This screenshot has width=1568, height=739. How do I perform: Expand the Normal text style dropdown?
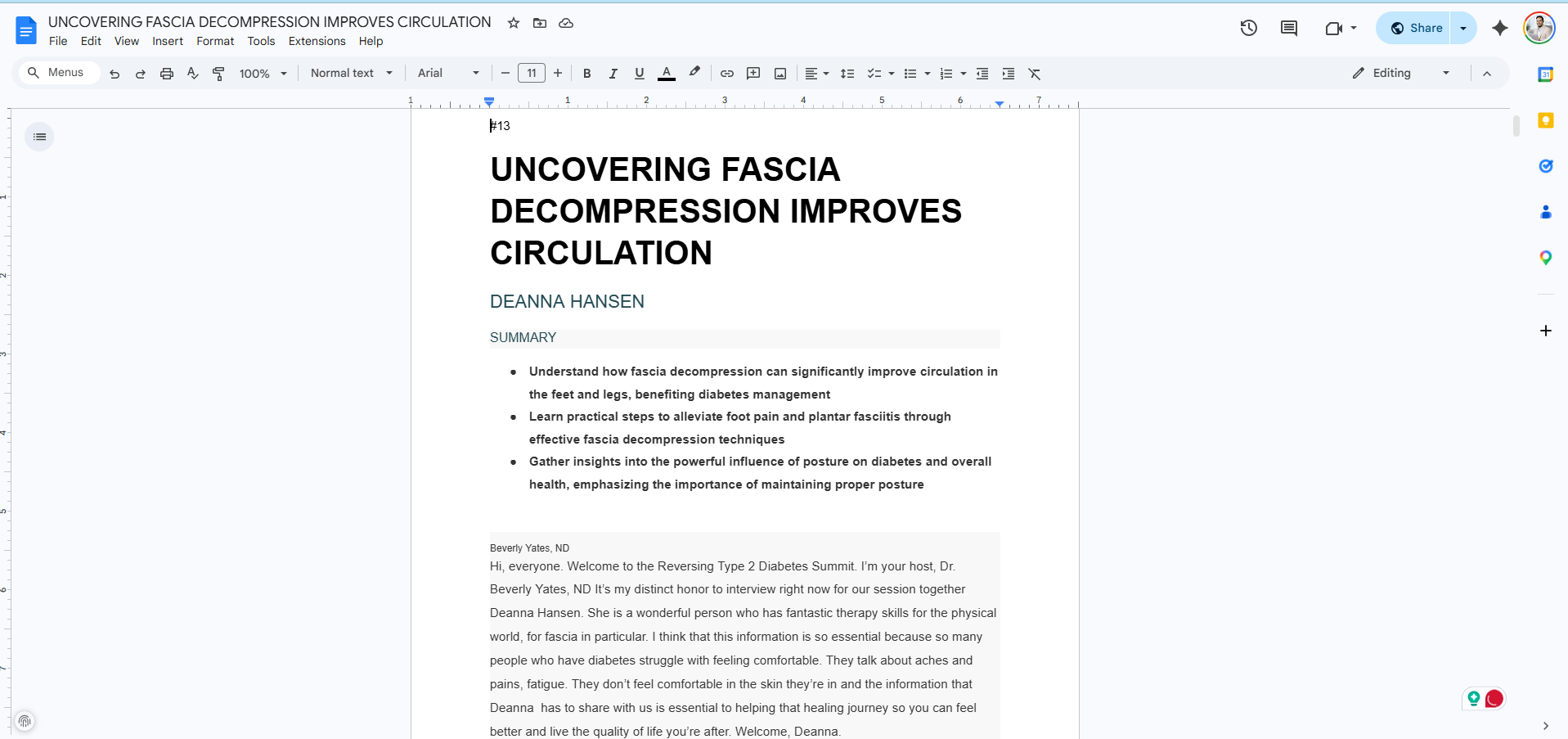click(351, 74)
